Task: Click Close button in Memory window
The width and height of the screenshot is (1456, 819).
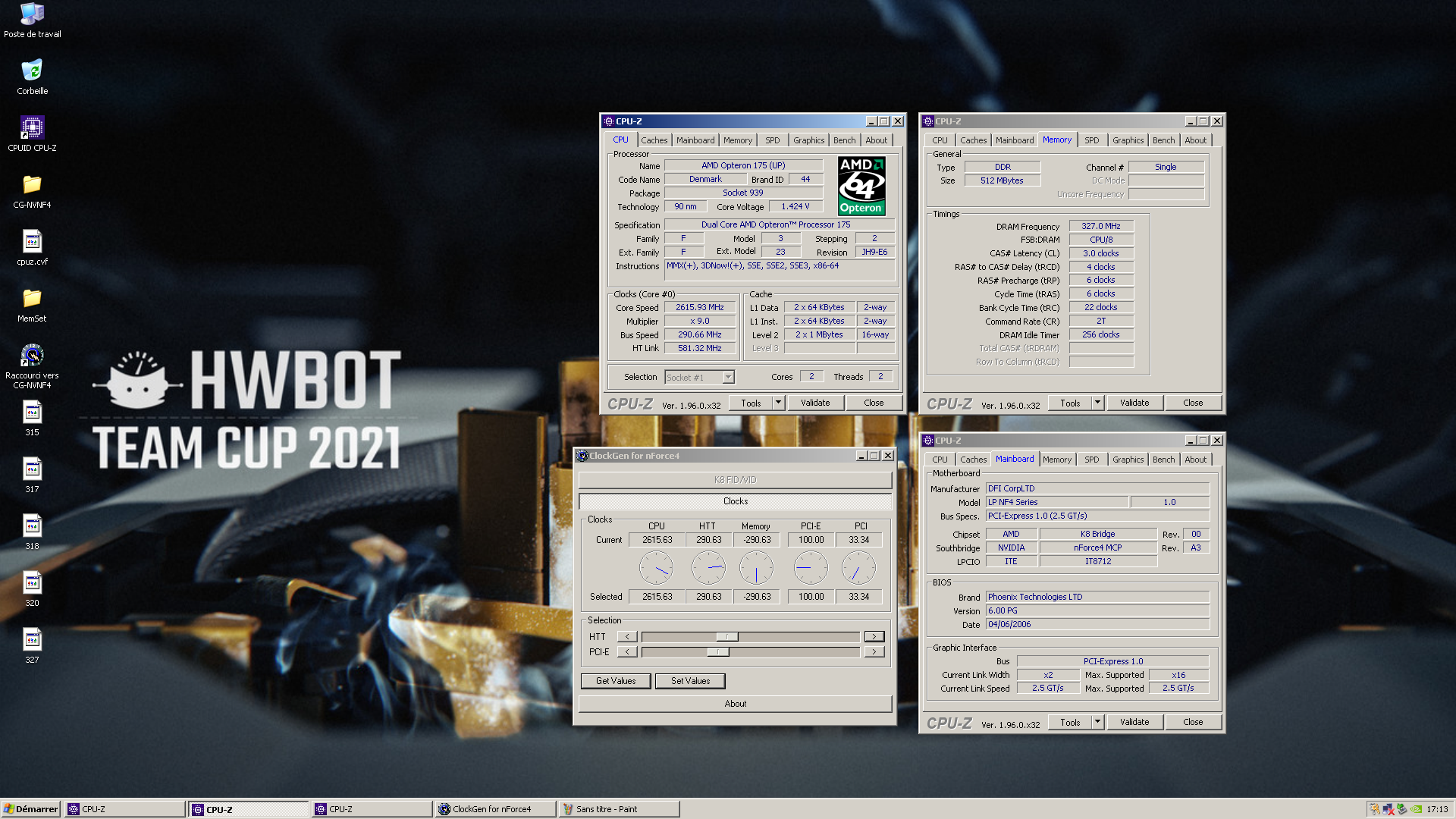Action: point(1193,403)
